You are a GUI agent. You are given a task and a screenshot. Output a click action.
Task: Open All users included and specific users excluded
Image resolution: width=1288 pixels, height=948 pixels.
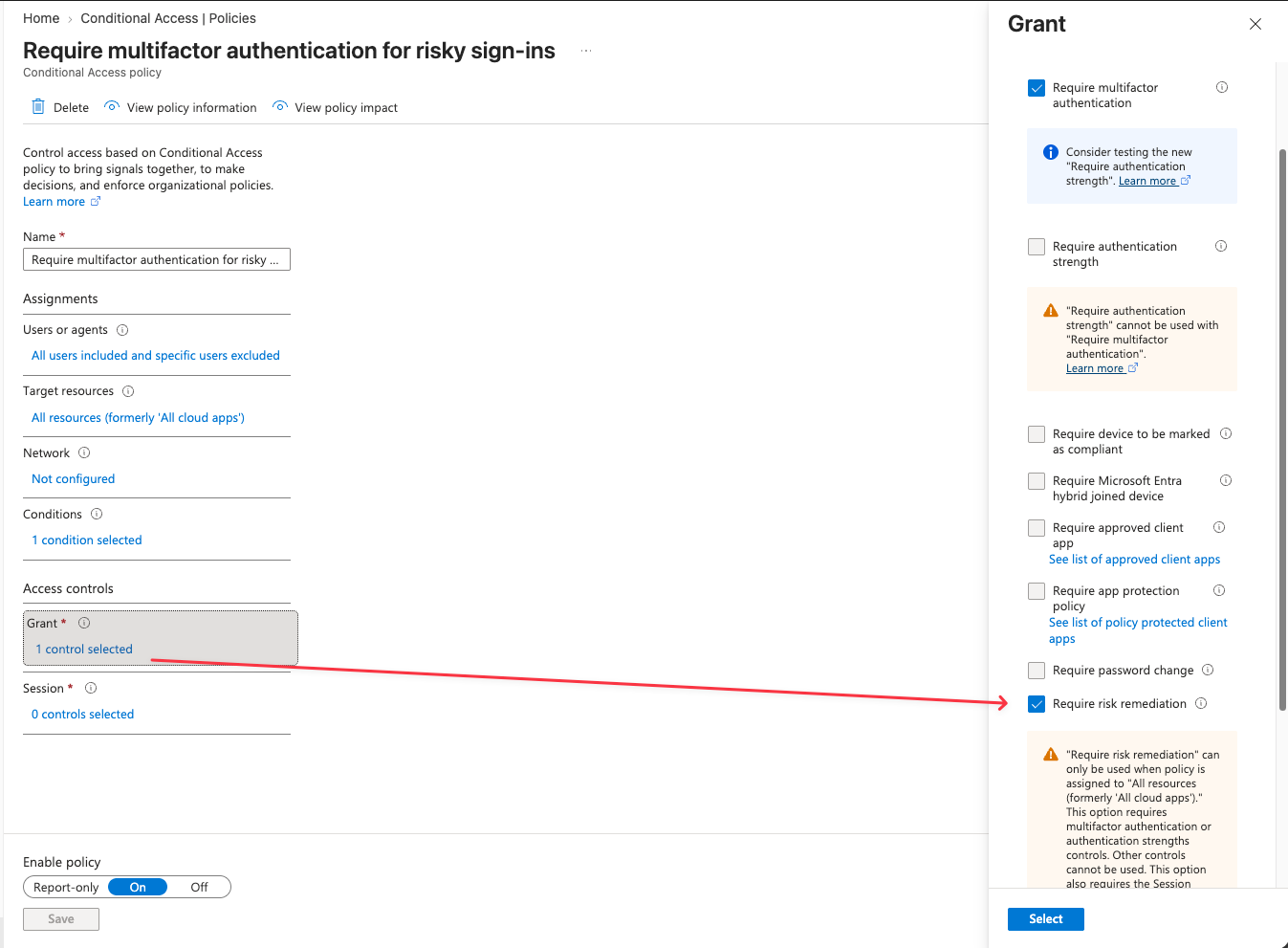click(156, 355)
